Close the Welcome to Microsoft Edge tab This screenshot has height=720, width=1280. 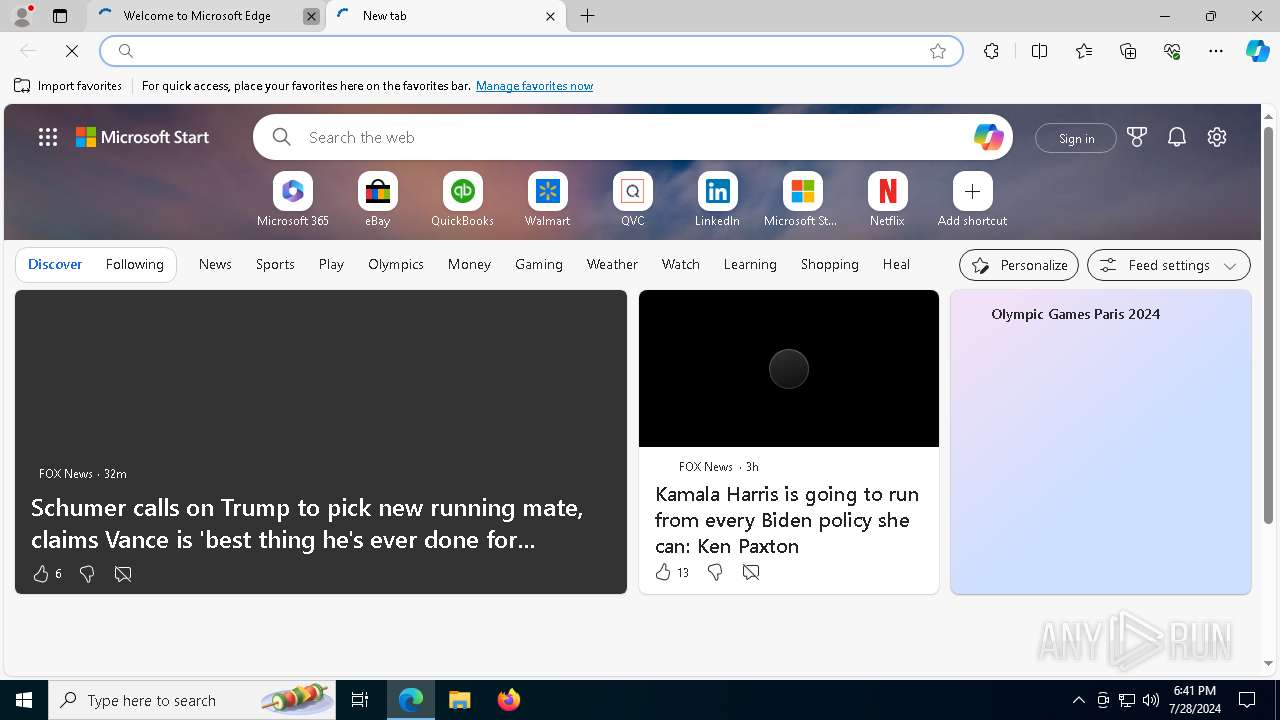(x=311, y=16)
